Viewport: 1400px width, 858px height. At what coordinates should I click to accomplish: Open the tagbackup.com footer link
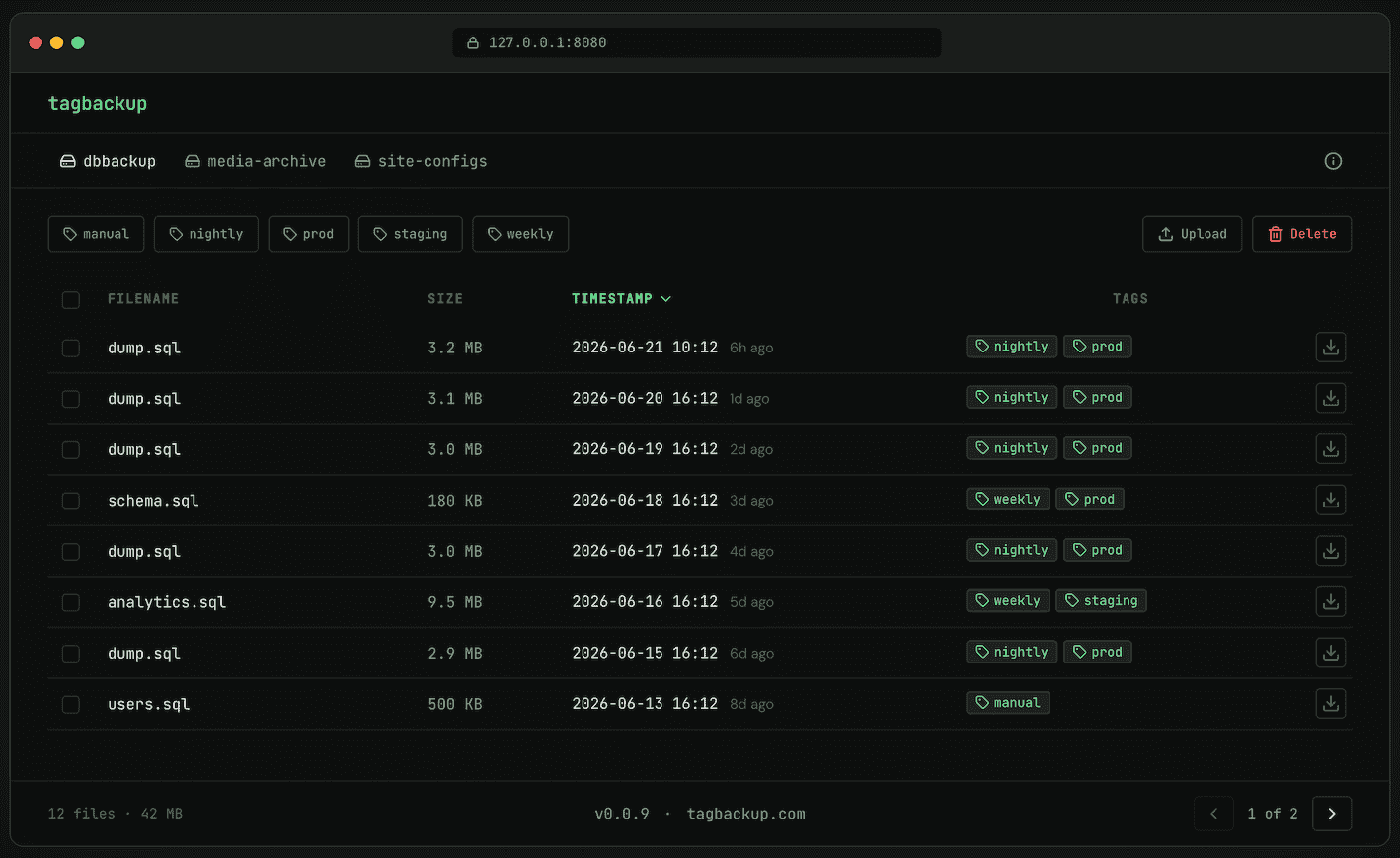pyautogui.click(x=745, y=814)
